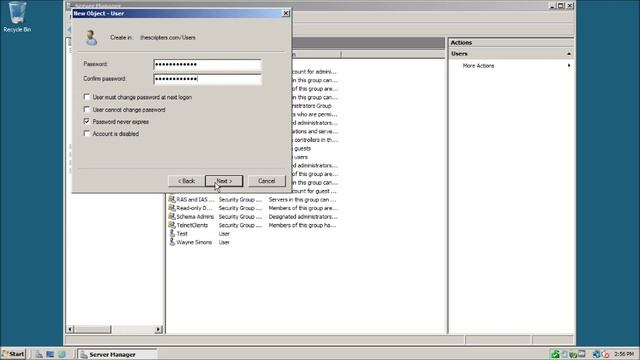The width and height of the screenshot is (640, 360).
Task: Click the Test user icon
Action: 172,234
